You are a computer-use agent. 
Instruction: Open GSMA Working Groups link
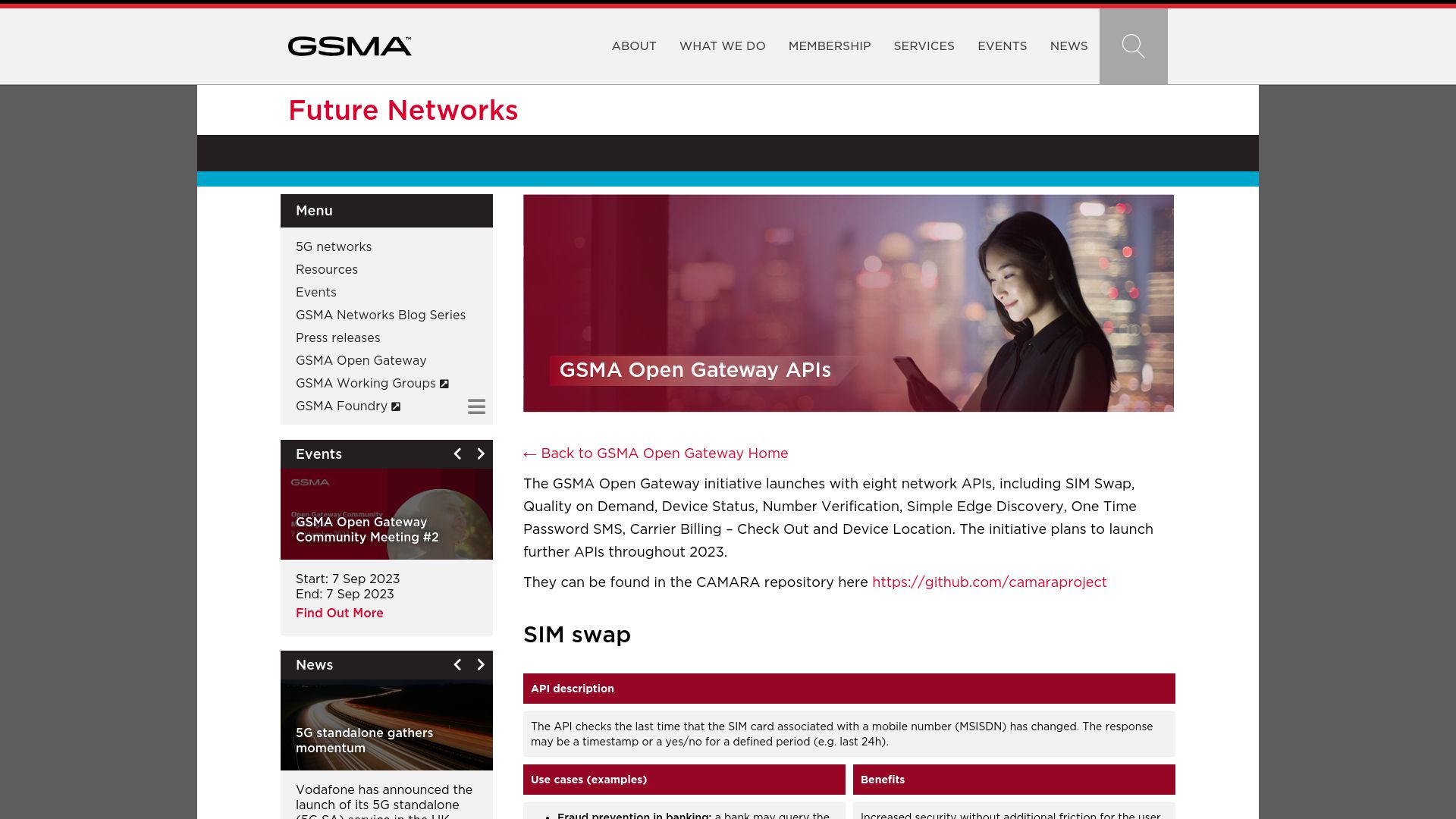pyautogui.click(x=366, y=383)
